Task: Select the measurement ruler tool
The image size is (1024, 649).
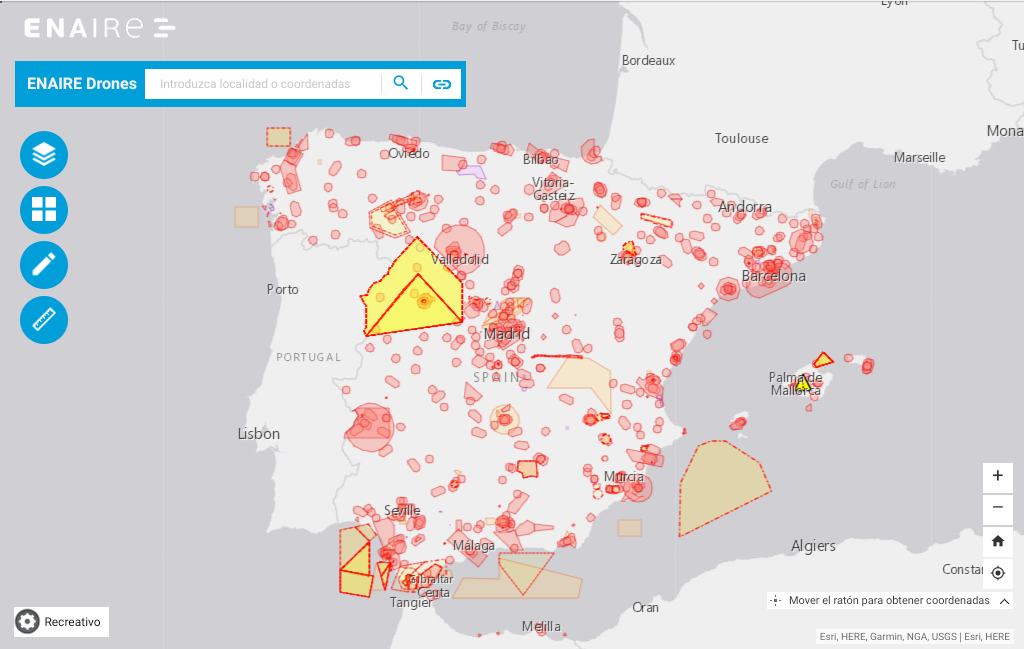Action: [43, 320]
